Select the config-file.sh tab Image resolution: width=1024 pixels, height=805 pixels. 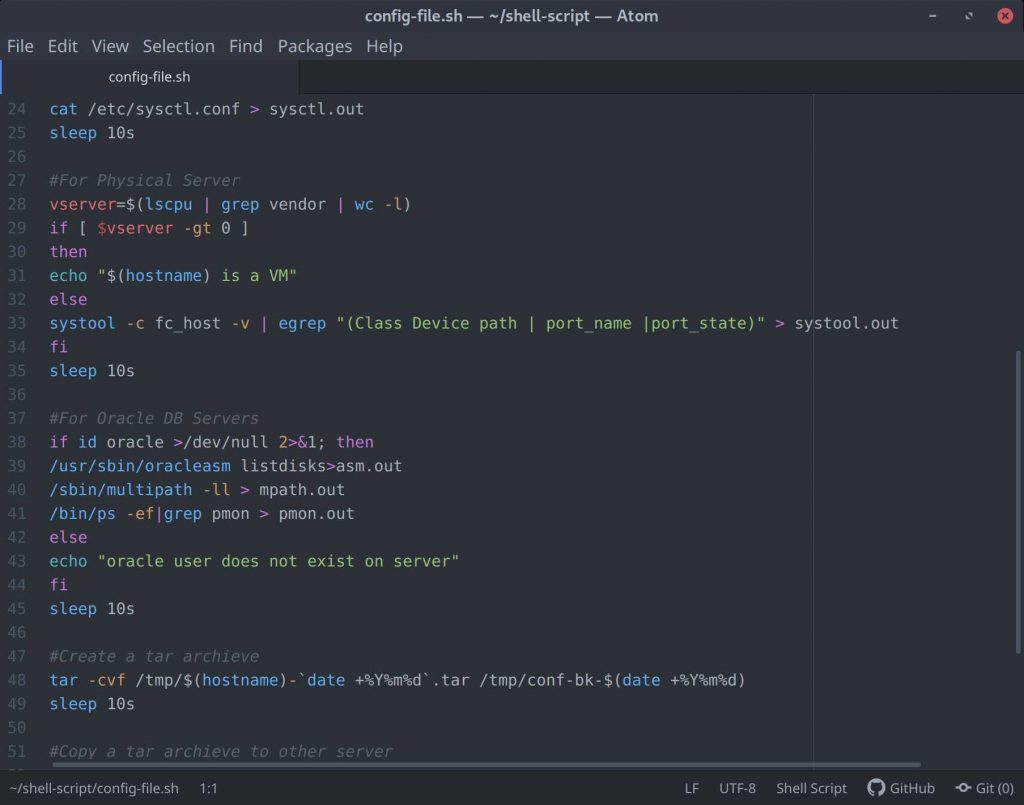pos(148,76)
